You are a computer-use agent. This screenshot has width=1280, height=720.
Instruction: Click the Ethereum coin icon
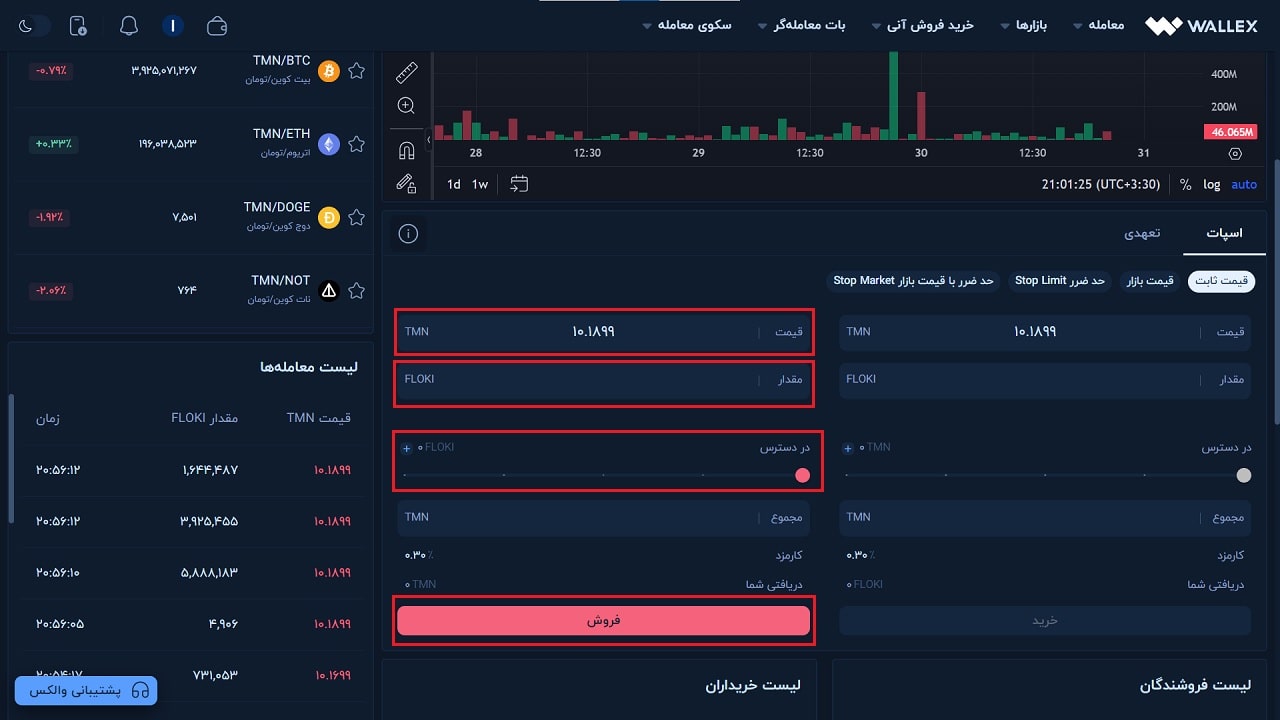[x=329, y=144]
